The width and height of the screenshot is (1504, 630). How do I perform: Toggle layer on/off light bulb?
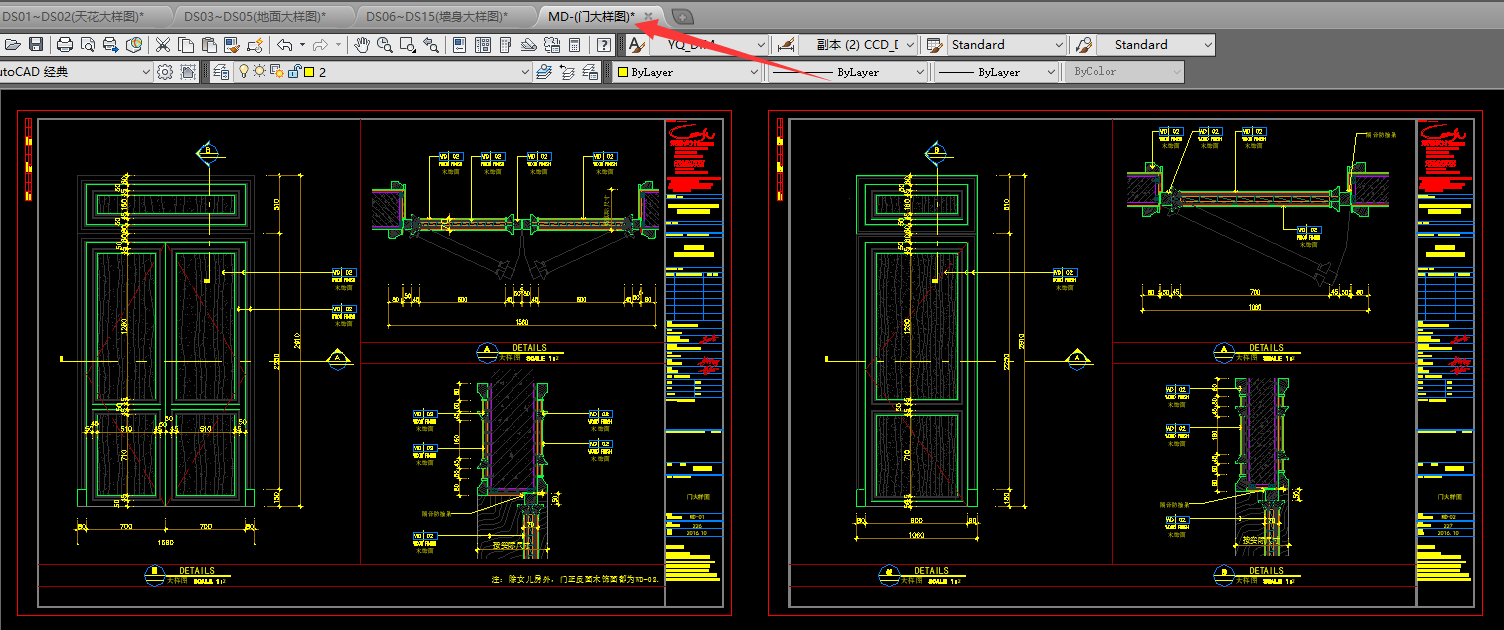coord(244,72)
